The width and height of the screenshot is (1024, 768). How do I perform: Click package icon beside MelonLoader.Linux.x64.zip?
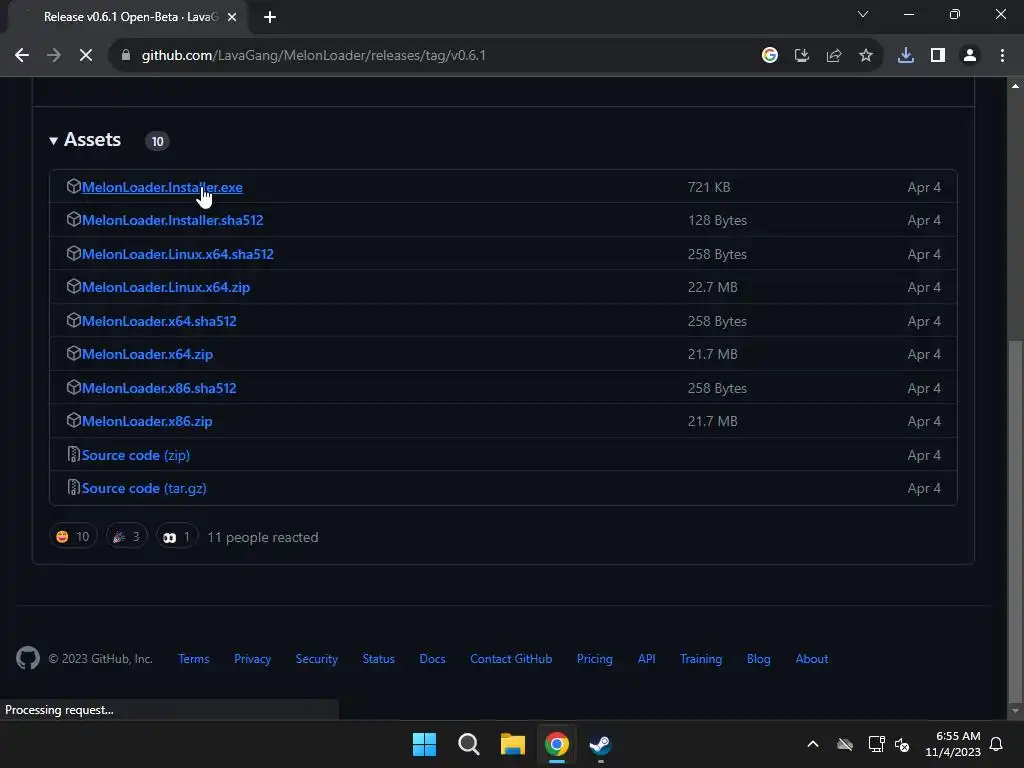coord(73,287)
